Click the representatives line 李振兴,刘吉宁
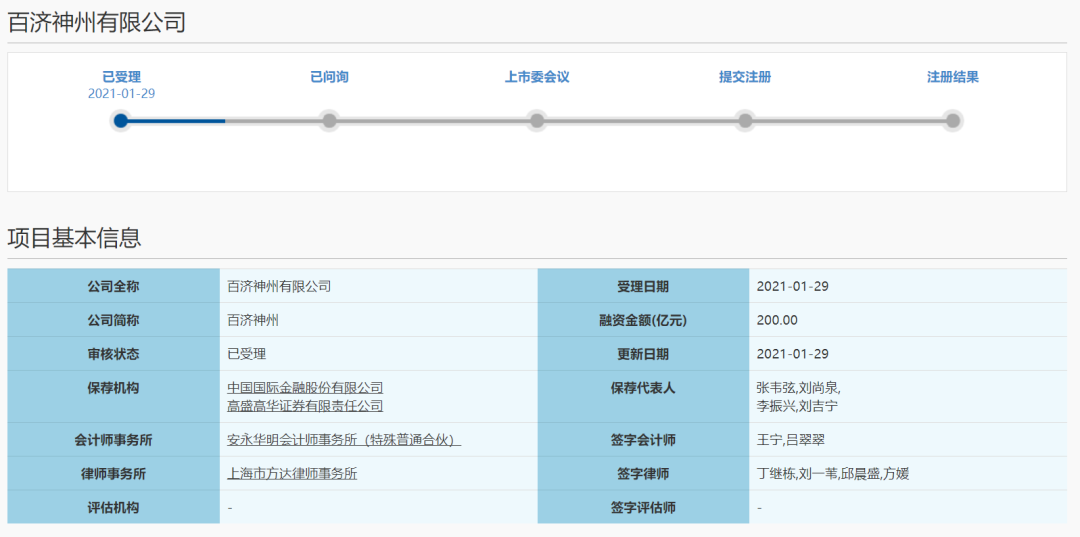Screen dimensions: 1080x537 click(796, 406)
